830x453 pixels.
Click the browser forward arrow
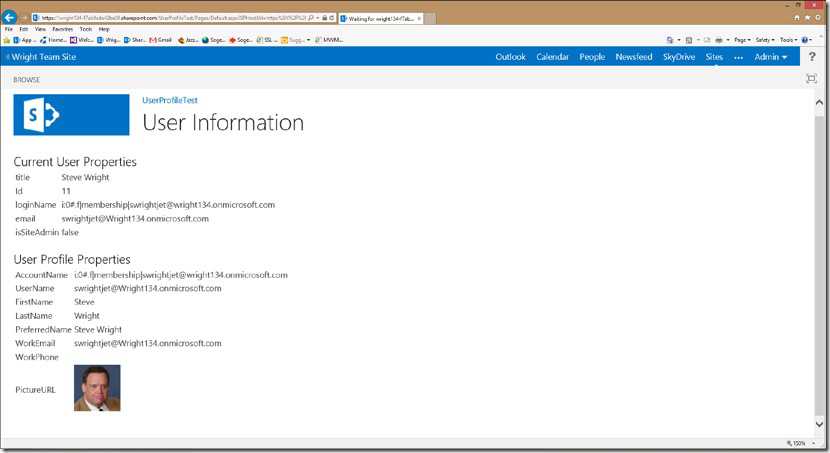coord(24,17)
